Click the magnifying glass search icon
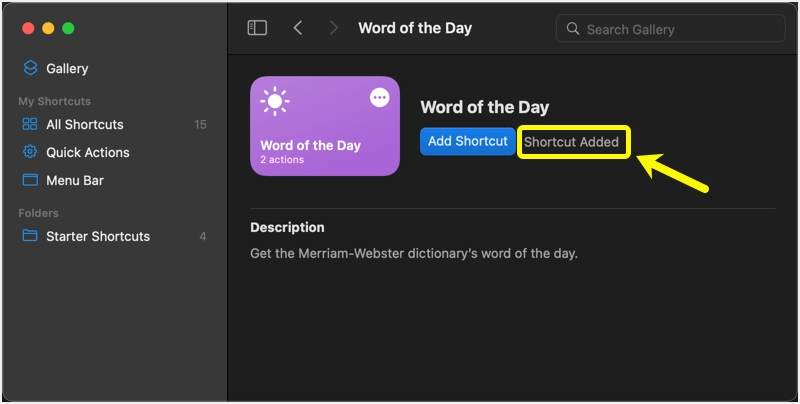800x404 pixels. [574, 29]
